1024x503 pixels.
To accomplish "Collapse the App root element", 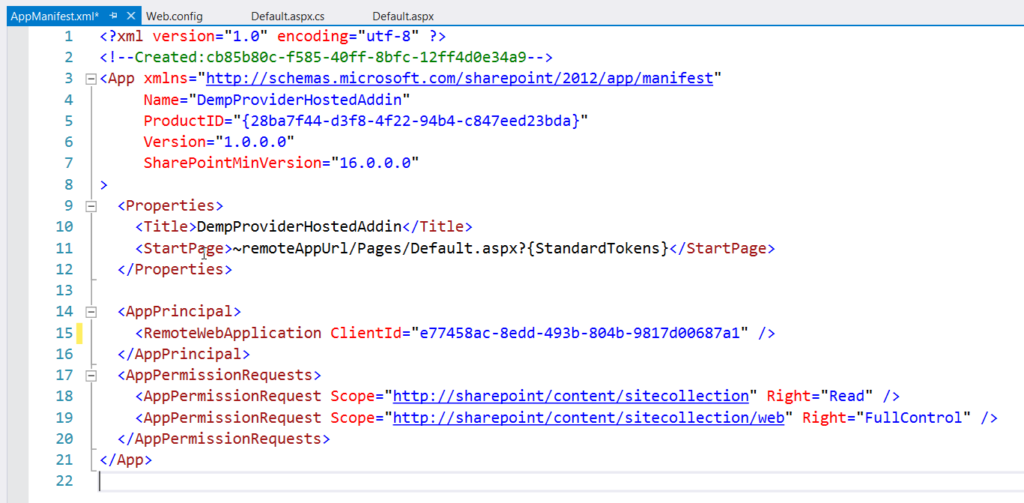I will [x=92, y=79].
